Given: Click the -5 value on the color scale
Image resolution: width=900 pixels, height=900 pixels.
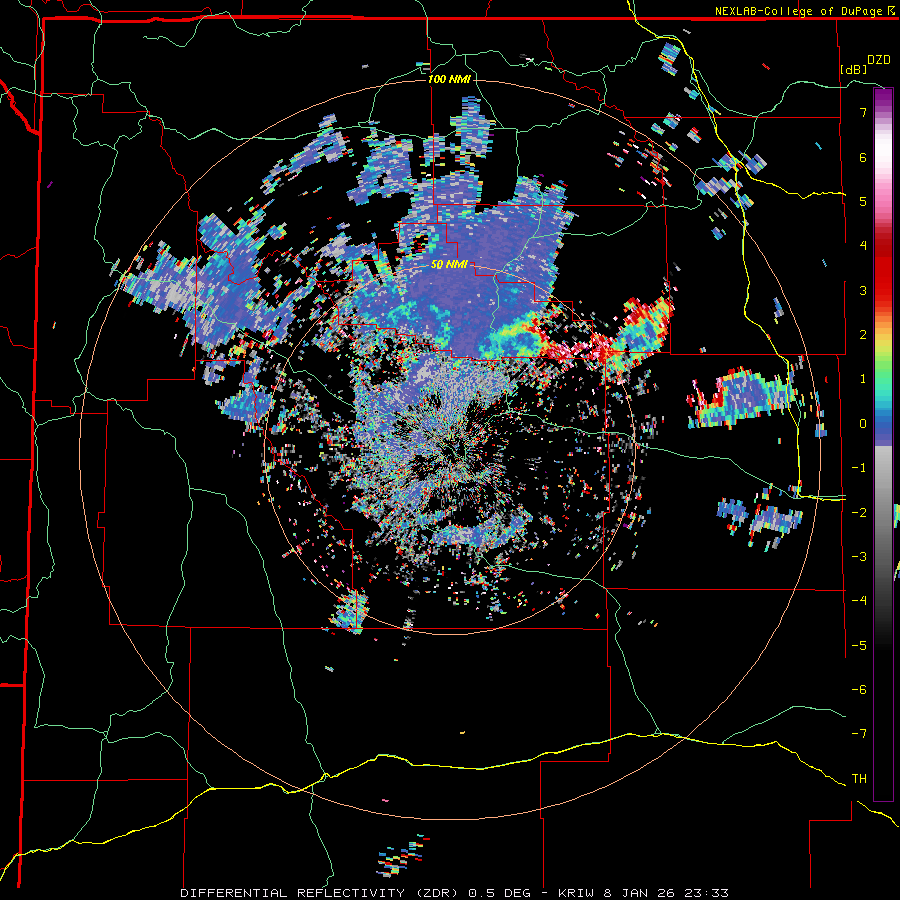Looking at the screenshot, I should pos(859,645).
